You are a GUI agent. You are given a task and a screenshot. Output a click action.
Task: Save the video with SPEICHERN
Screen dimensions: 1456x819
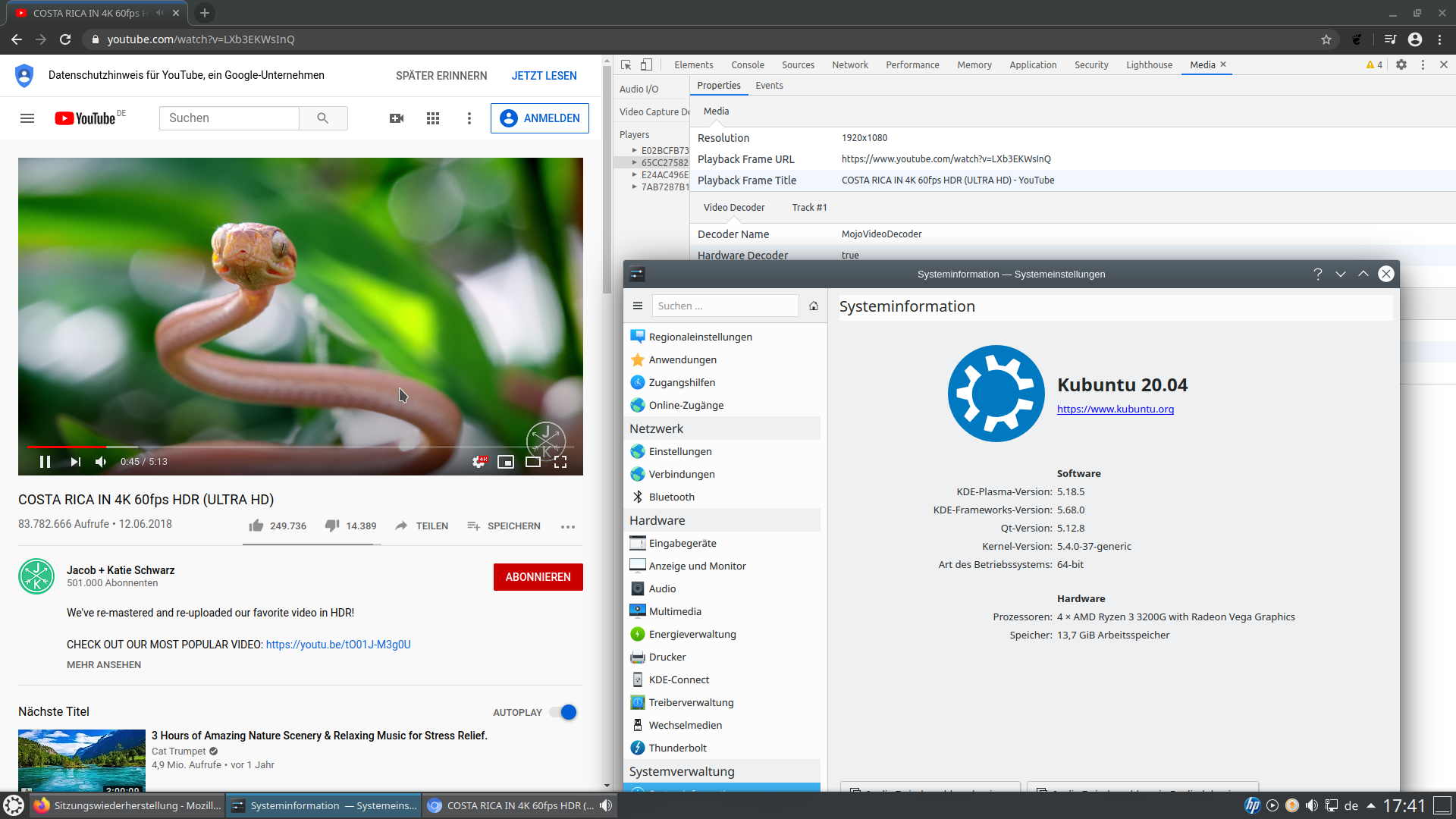(504, 526)
